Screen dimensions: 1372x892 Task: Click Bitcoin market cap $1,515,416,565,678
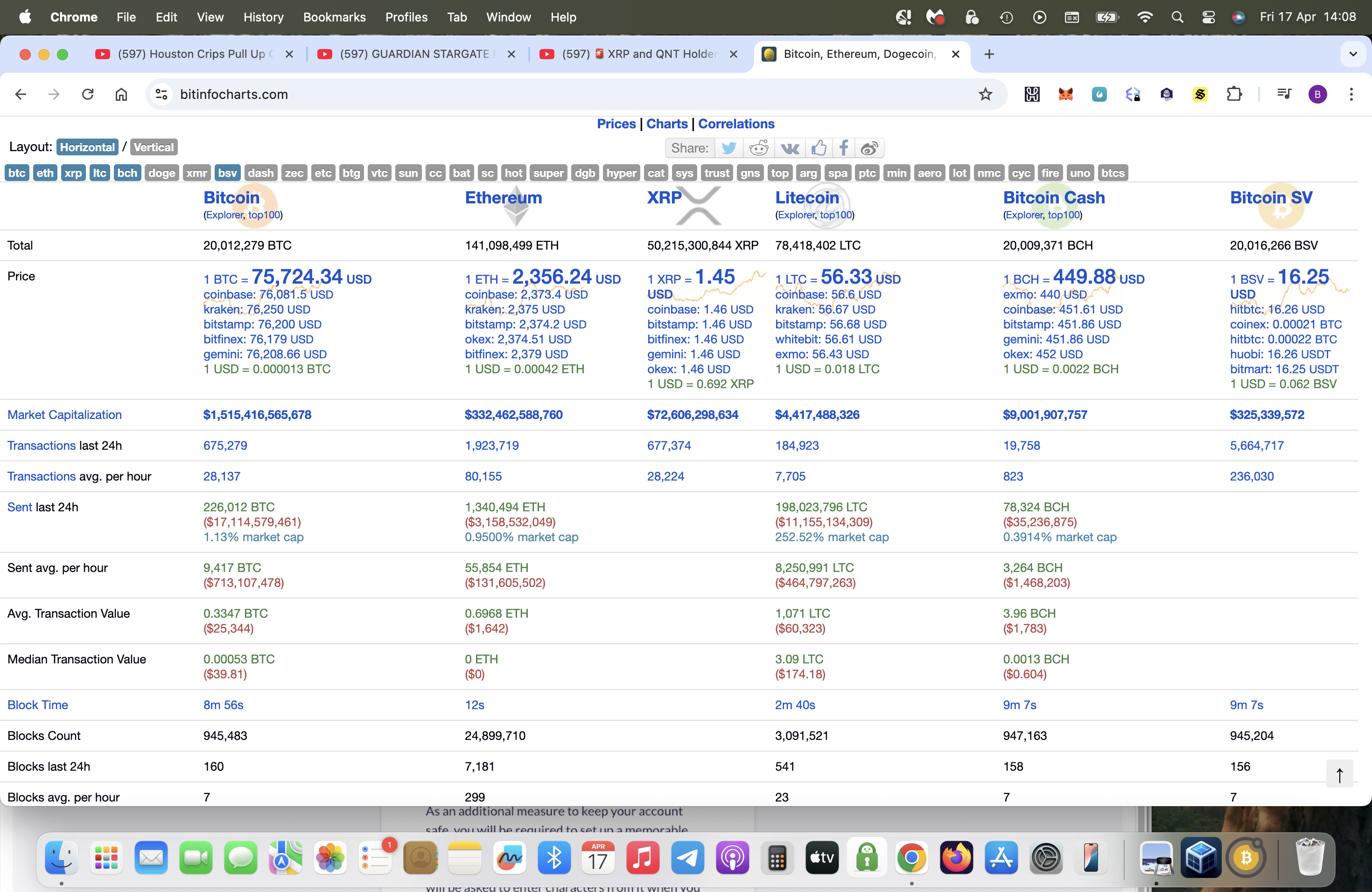(257, 415)
